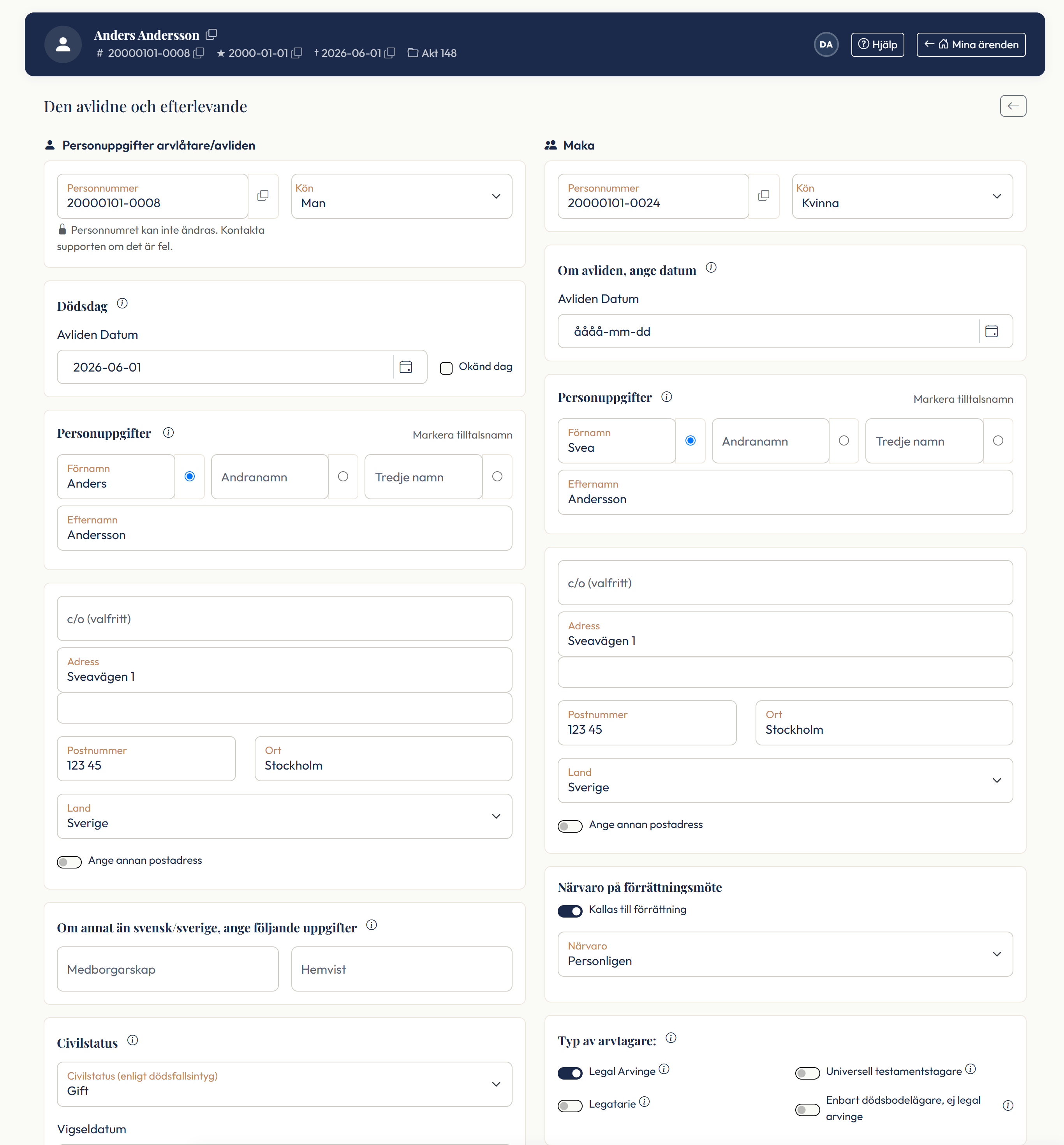Copy the name Anders Andersson in header

coord(211,35)
